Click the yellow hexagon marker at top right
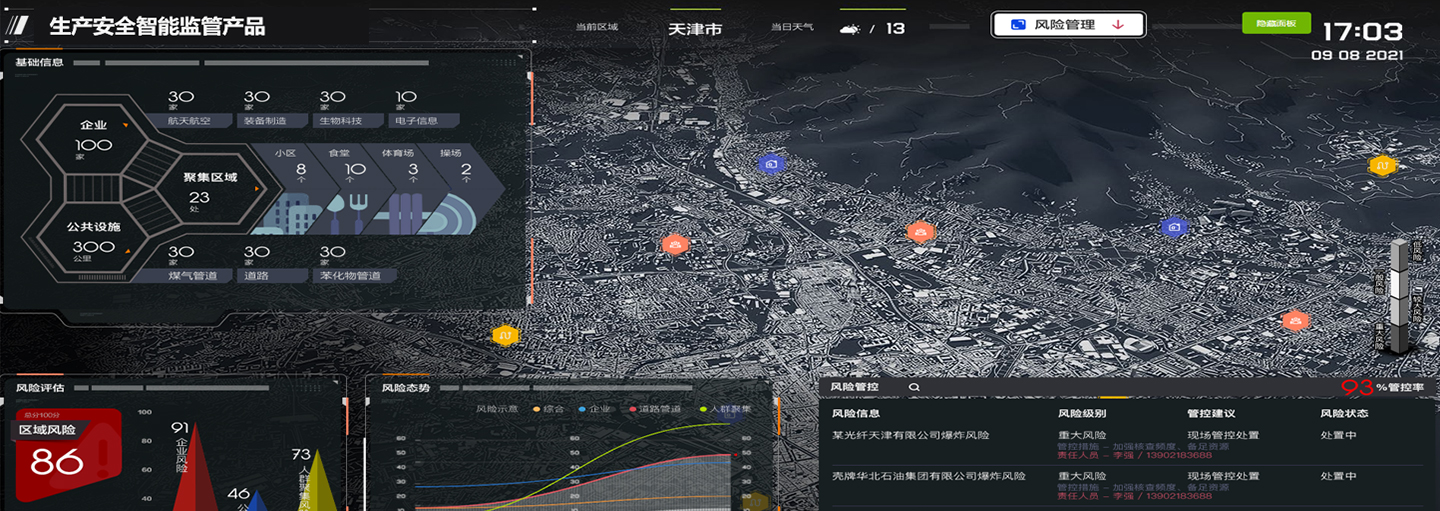This screenshot has width=1440, height=511. (x=1382, y=165)
